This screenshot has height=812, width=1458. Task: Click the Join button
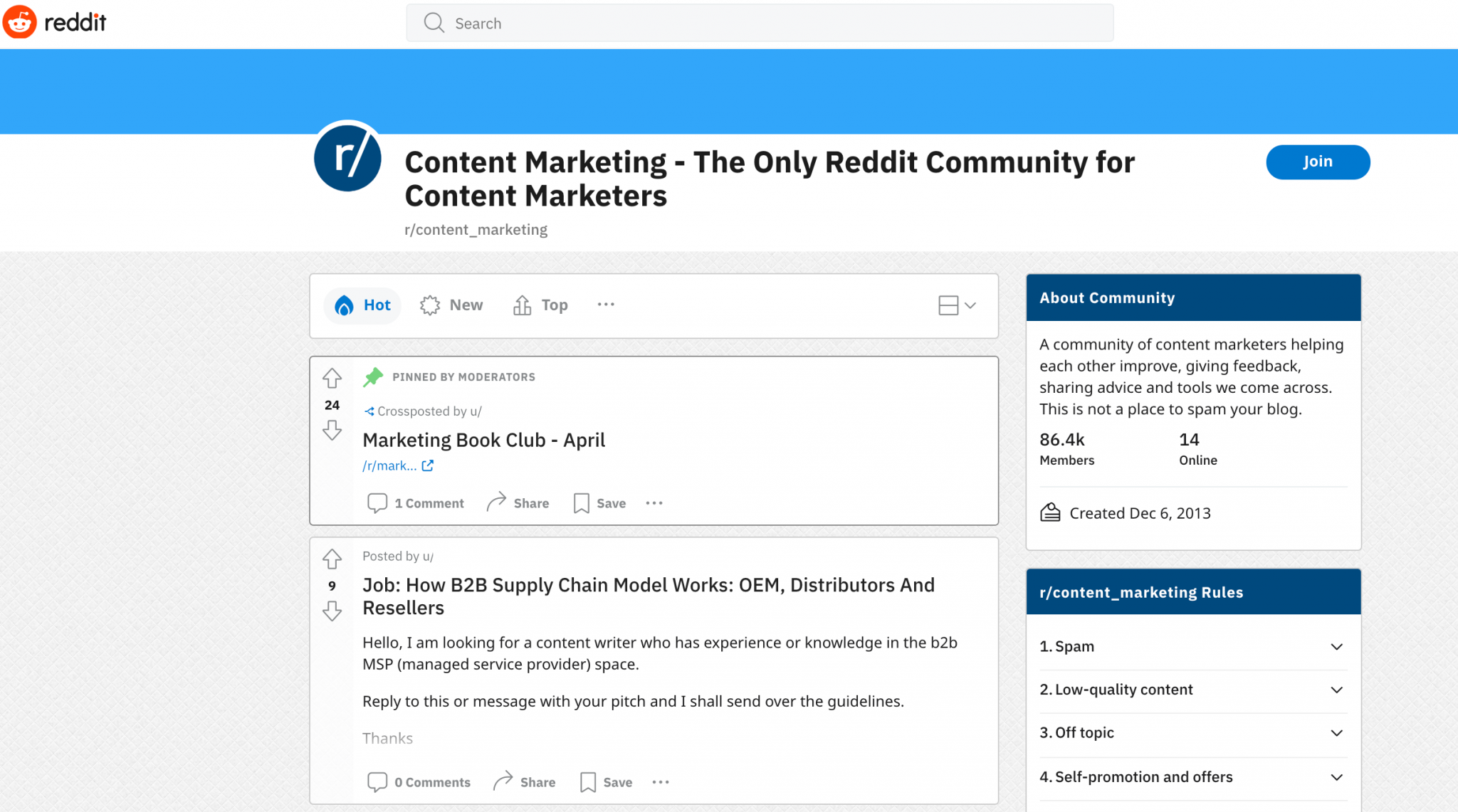click(x=1317, y=162)
